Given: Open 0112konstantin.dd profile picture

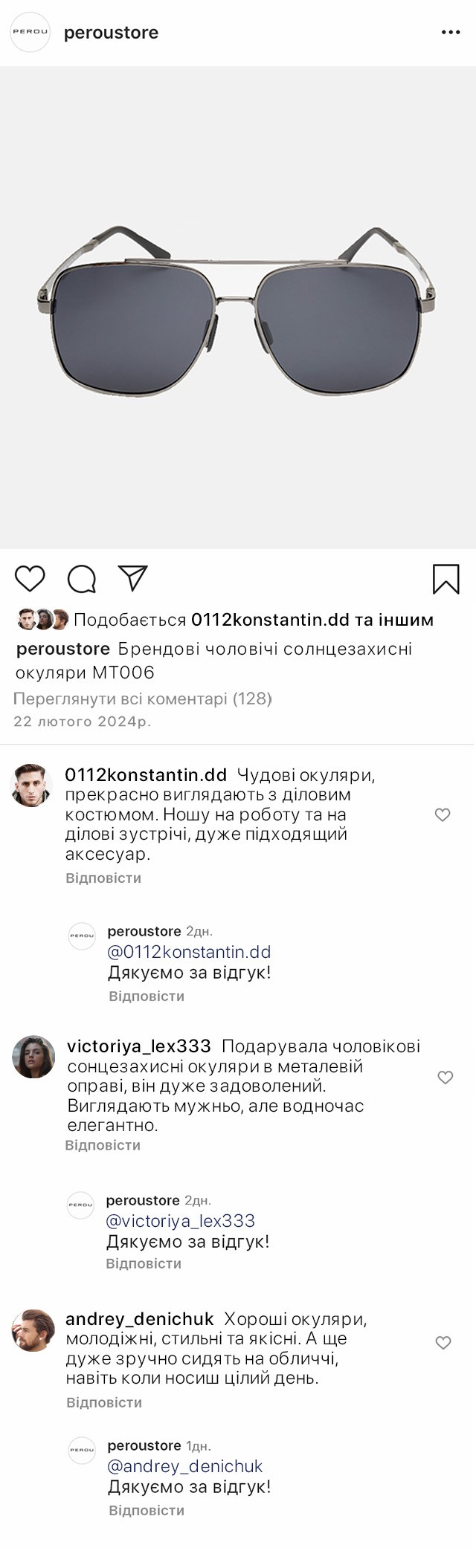Looking at the screenshot, I should tap(31, 785).
